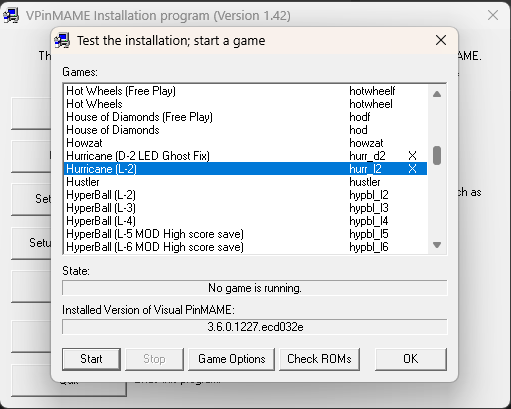Select HyperBall (L-5 MOD High score save)
Screen dimensions: 511x409
click(245, 234)
